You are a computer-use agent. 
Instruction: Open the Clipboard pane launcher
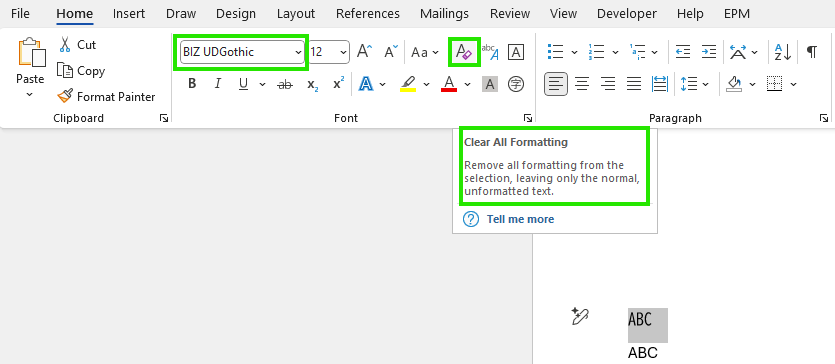(164, 118)
